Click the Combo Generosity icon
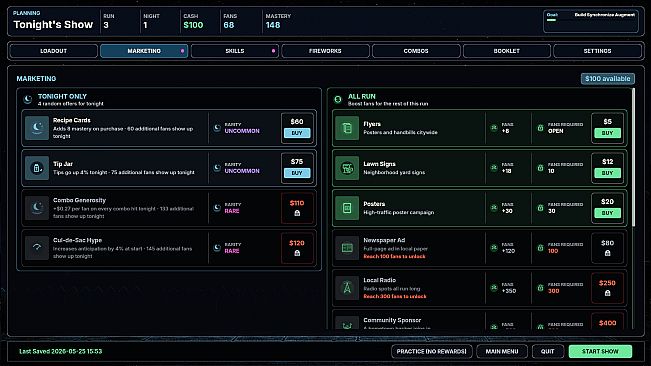The image size is (651, 366). (x=37, y=208)
